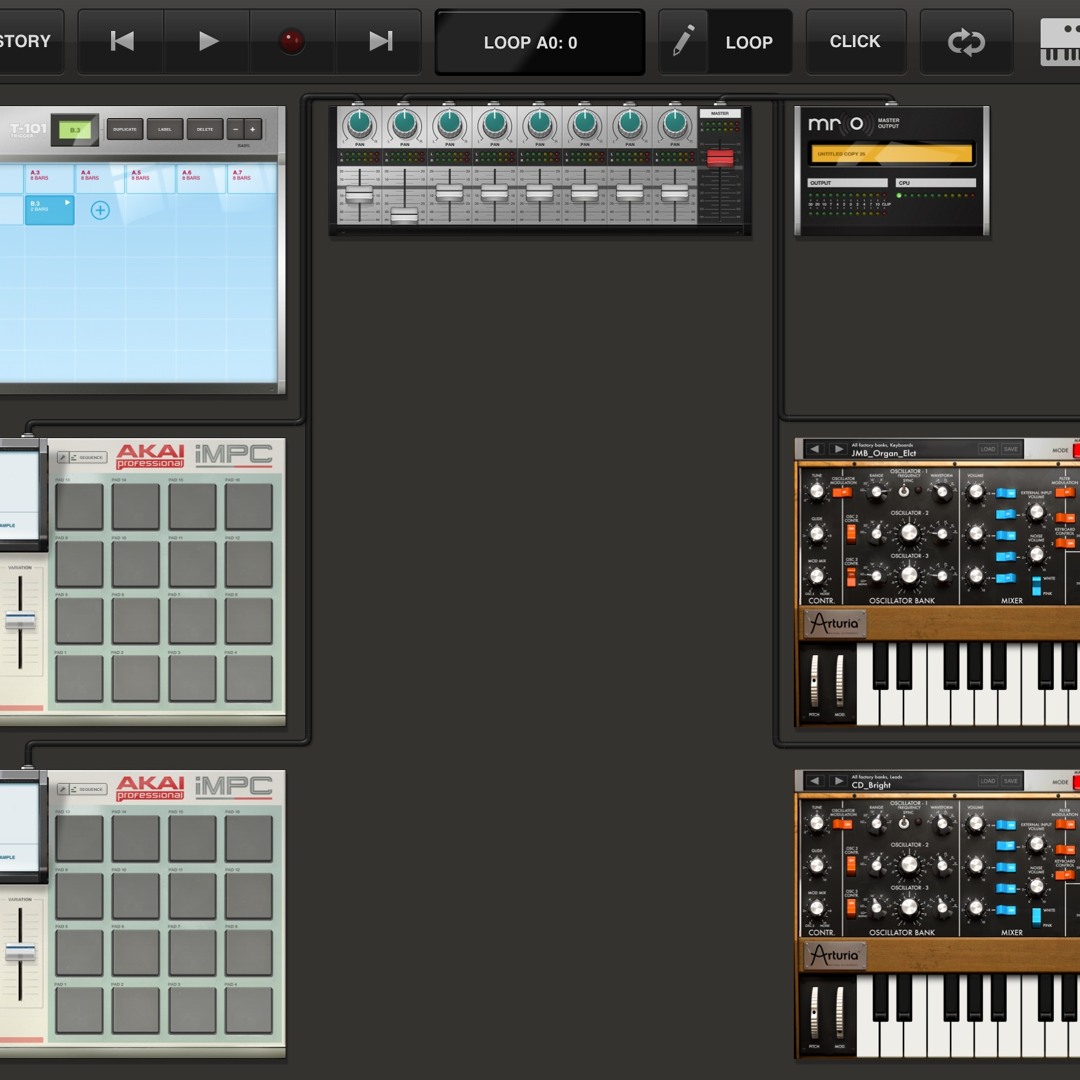
Task: Select the B.3 2 BARS sequence cell
Action: pyautogui.click(x=49, y=210)
